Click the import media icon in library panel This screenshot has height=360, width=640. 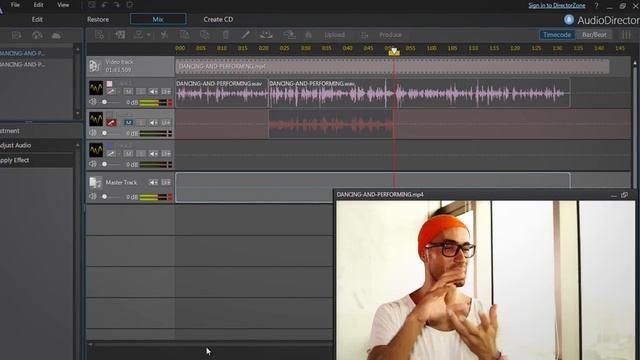pos(16,36)
